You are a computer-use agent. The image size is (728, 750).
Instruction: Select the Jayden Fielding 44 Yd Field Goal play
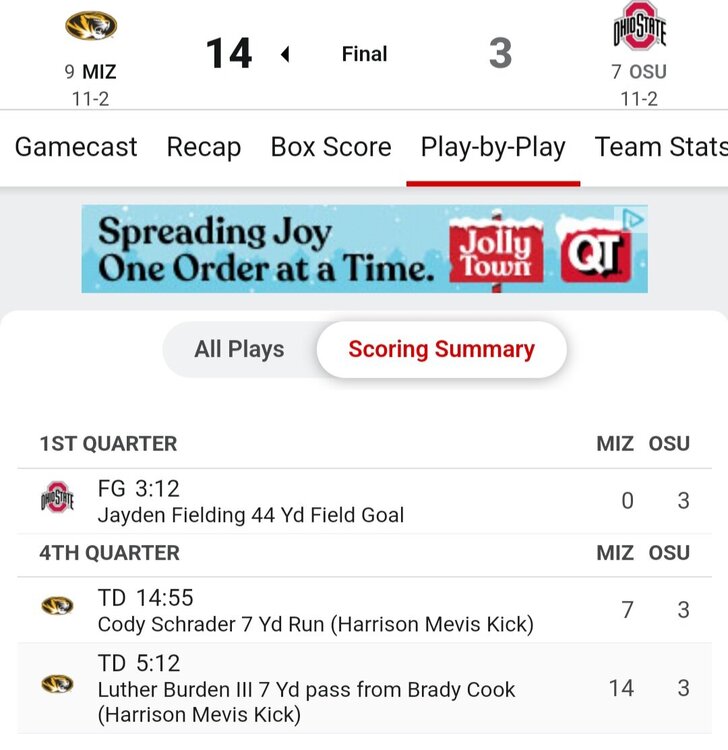251,515
